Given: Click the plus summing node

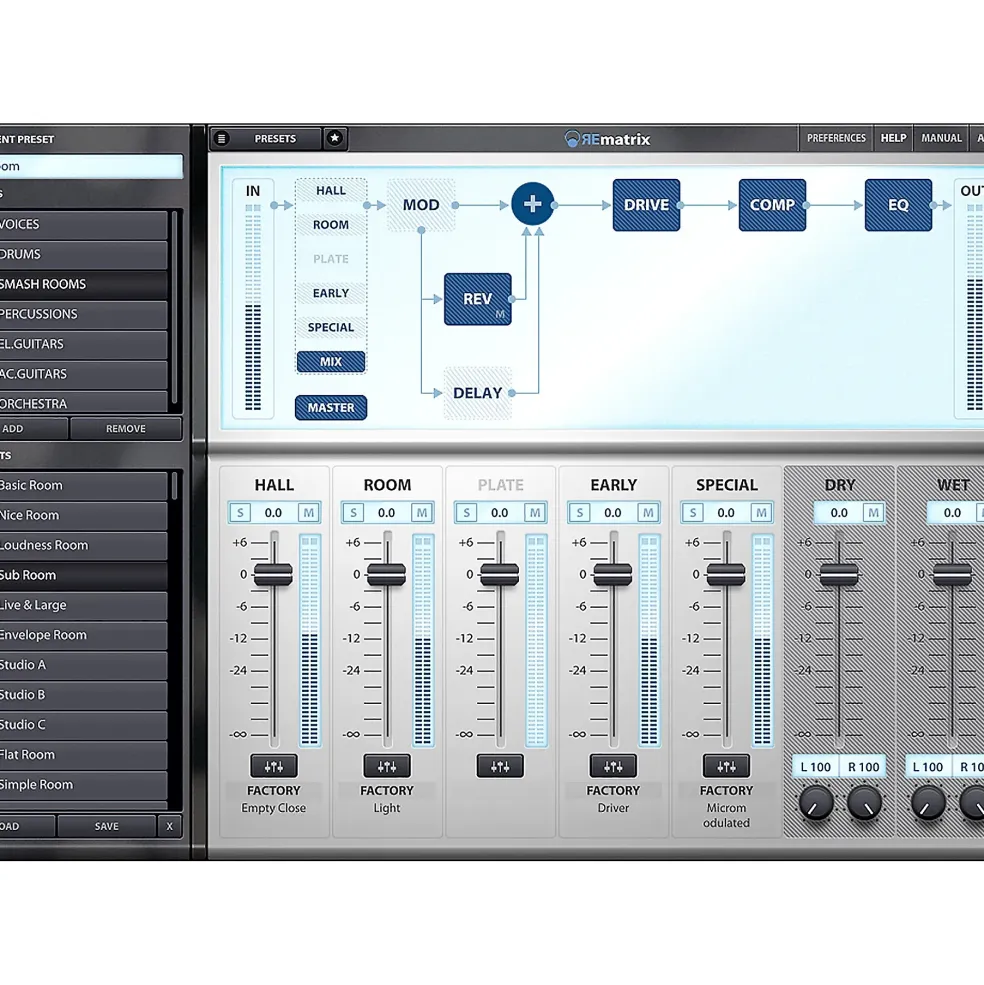Looking at the screenshot, I should (532, 204).
